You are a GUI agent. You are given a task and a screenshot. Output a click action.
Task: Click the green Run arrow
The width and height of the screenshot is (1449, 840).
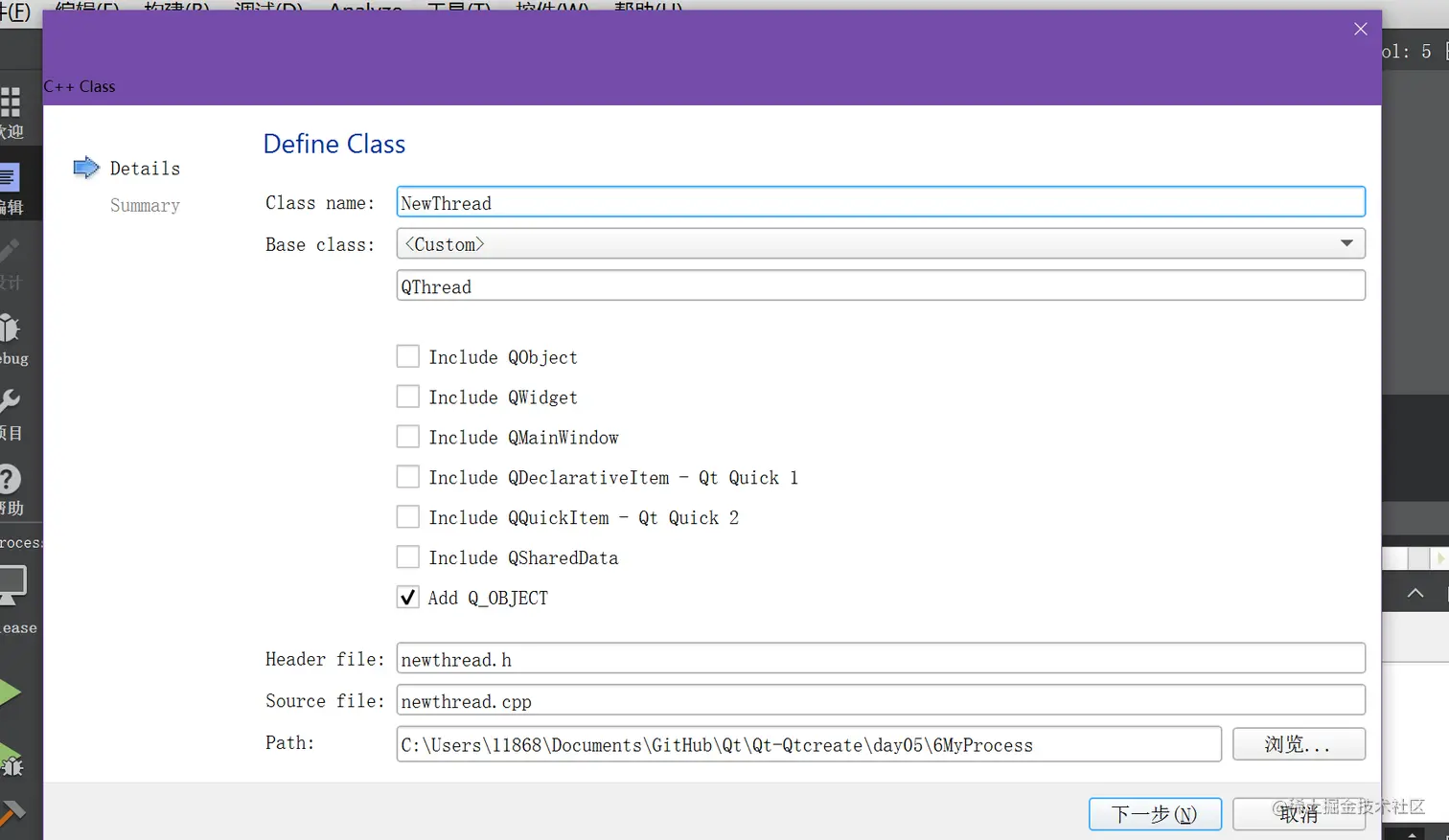(10, 692)
